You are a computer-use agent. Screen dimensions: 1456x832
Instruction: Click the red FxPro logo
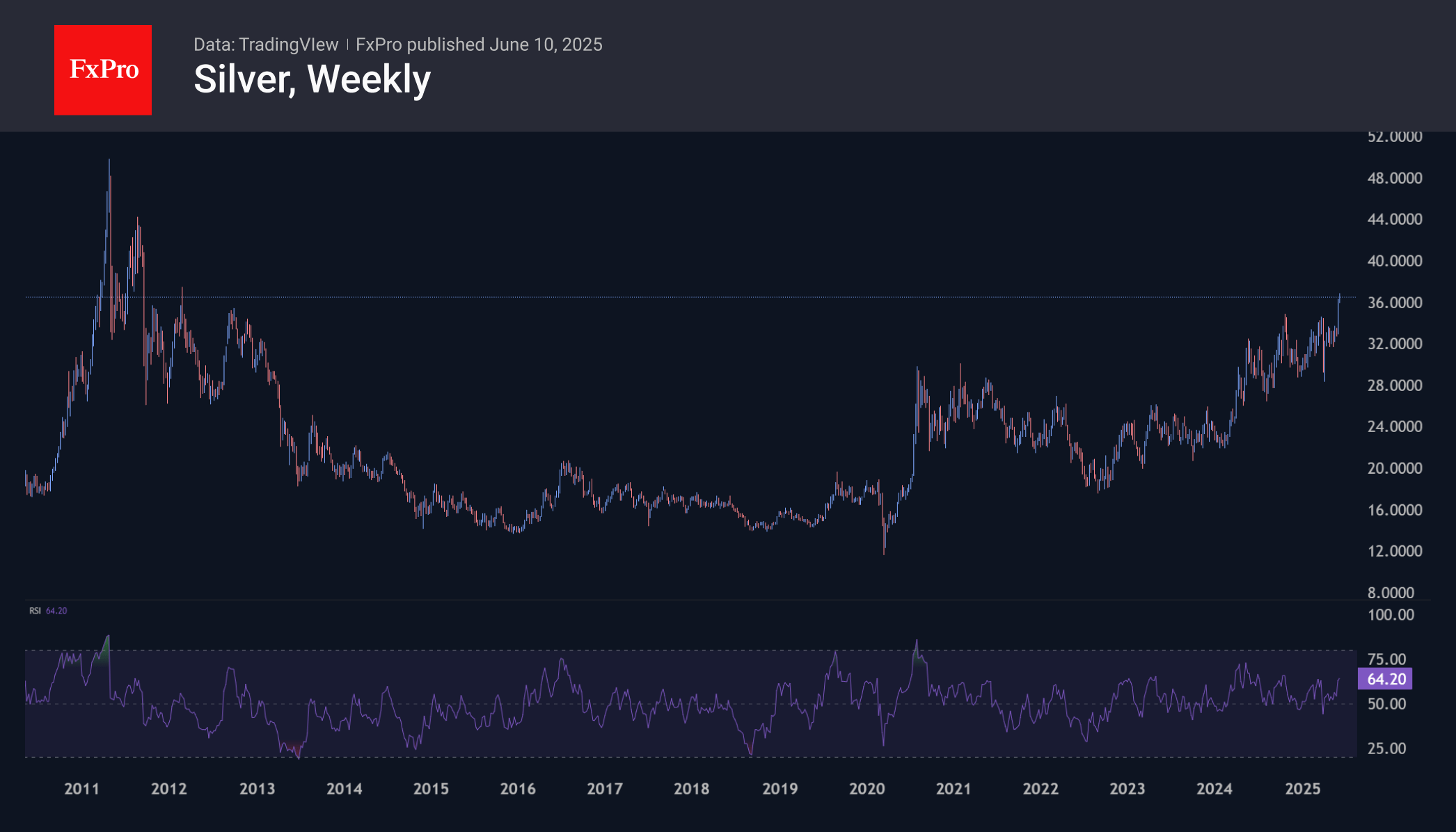coord(103,70)
